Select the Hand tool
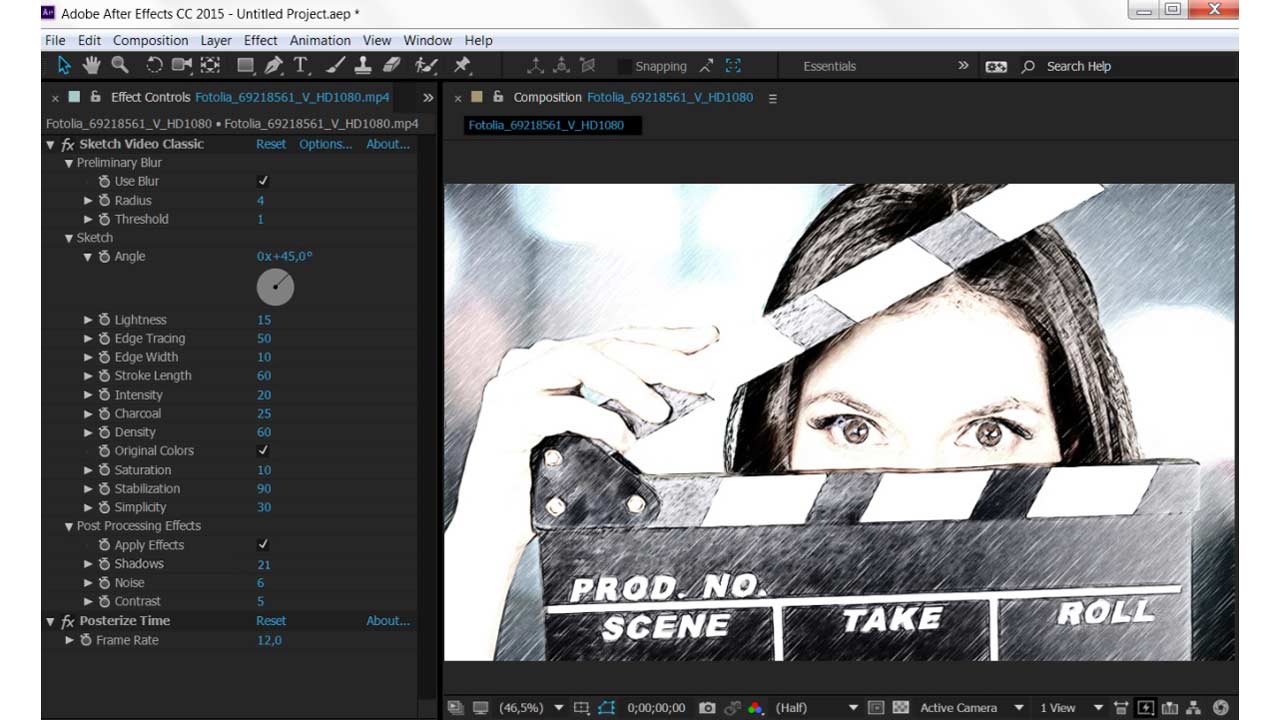This screenshot has height=720, width=1280. pyautogui.click(x=92, y=66)
